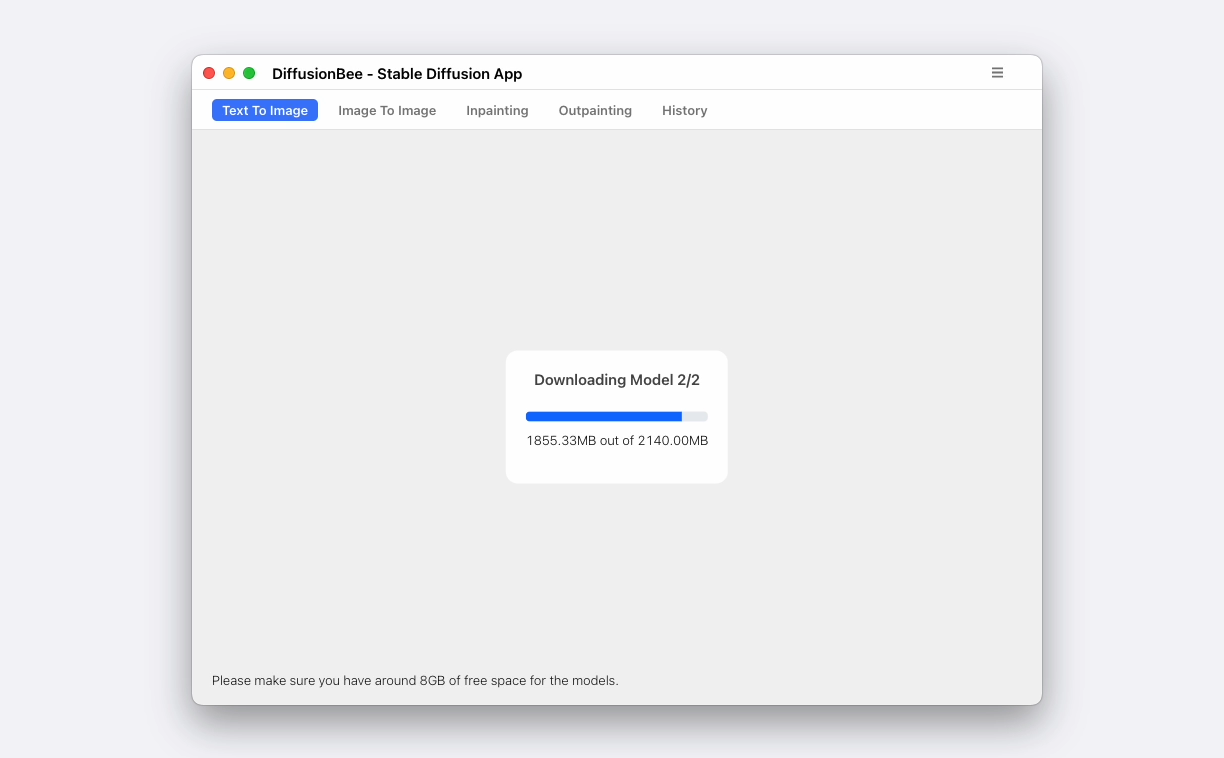Open the Inpainting tab
The image size is (1224, 758).
coord(497,110)
